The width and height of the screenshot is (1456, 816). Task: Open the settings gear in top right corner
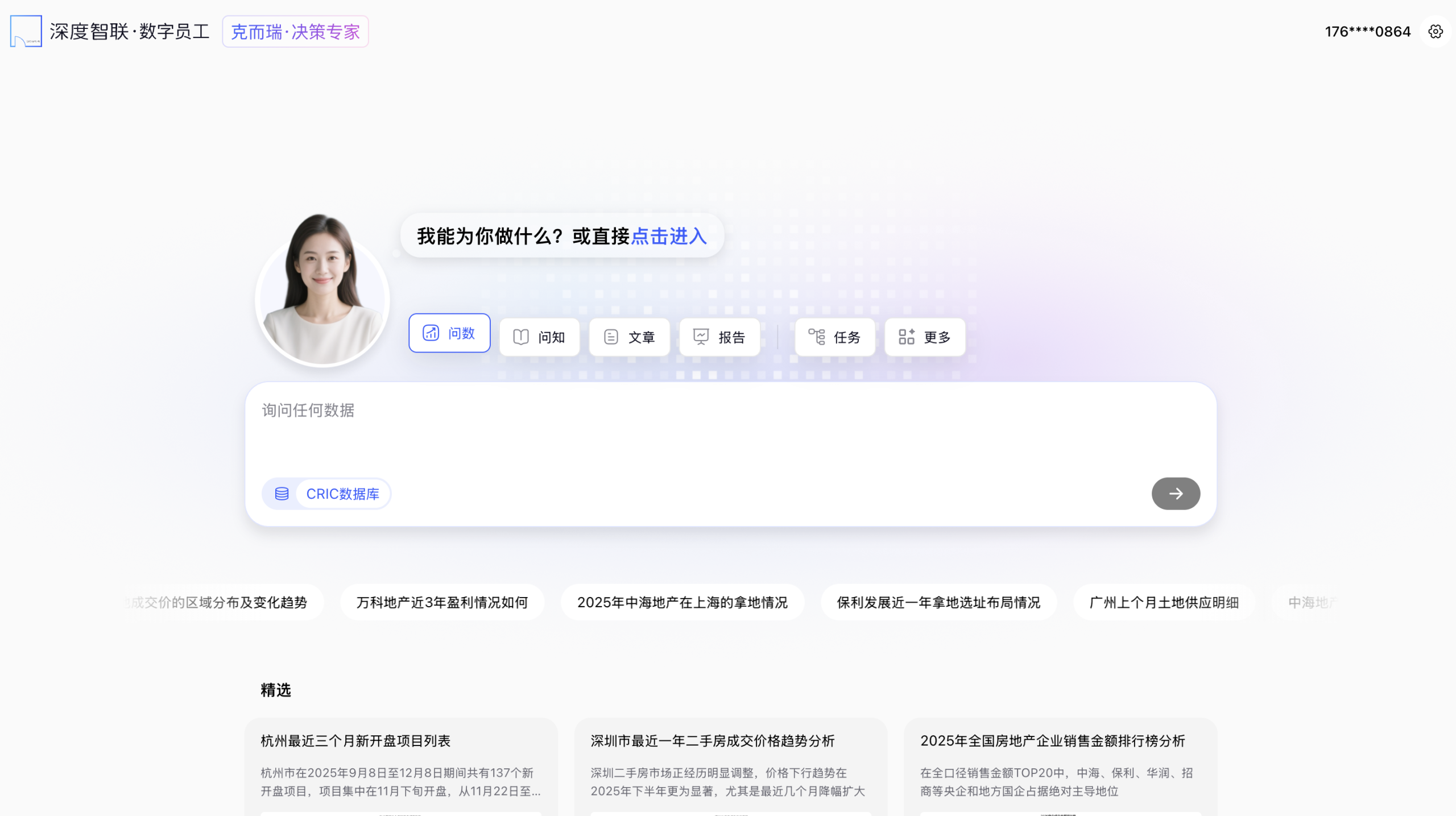click(x=1436, y=31)
